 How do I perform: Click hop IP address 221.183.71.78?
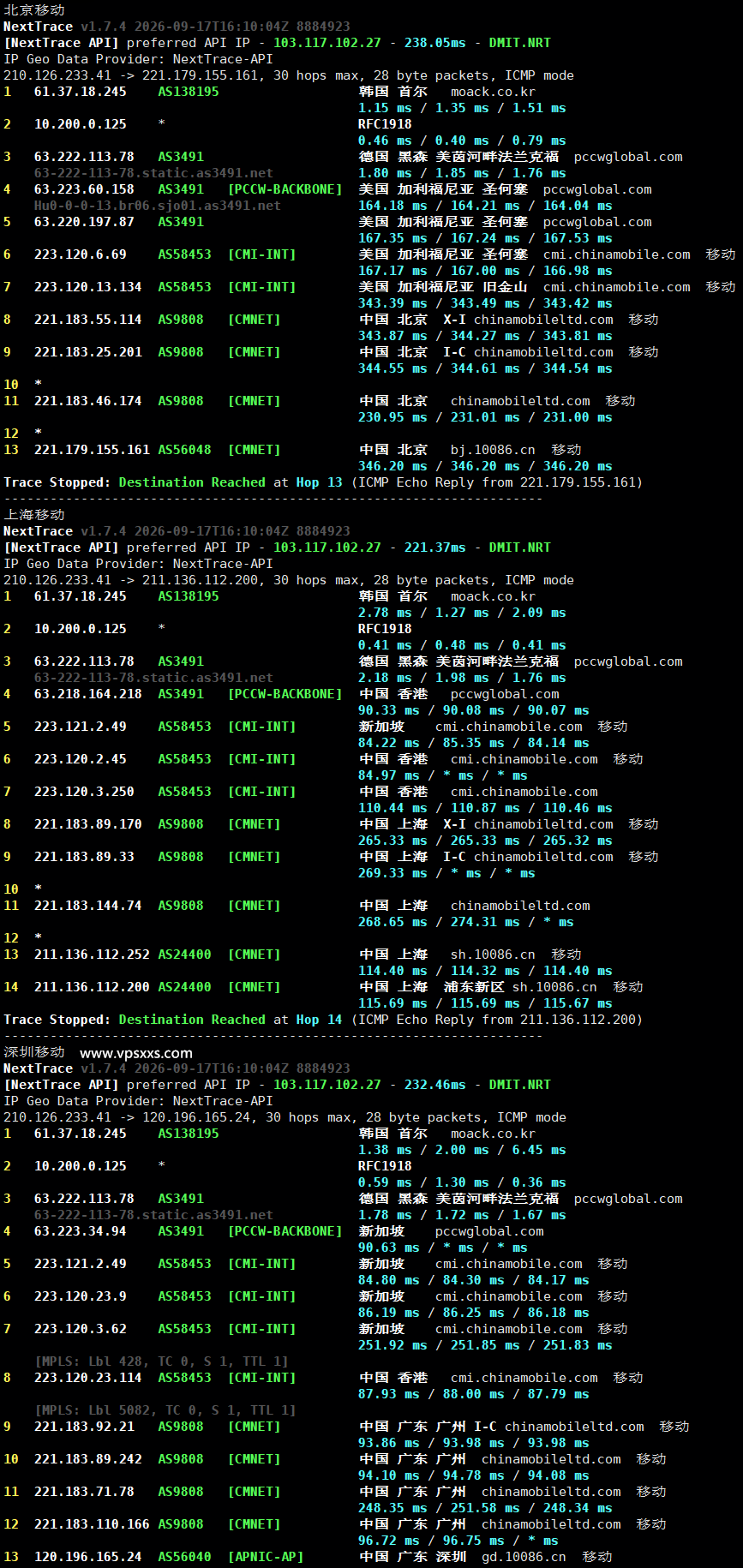pos(84,1492)
